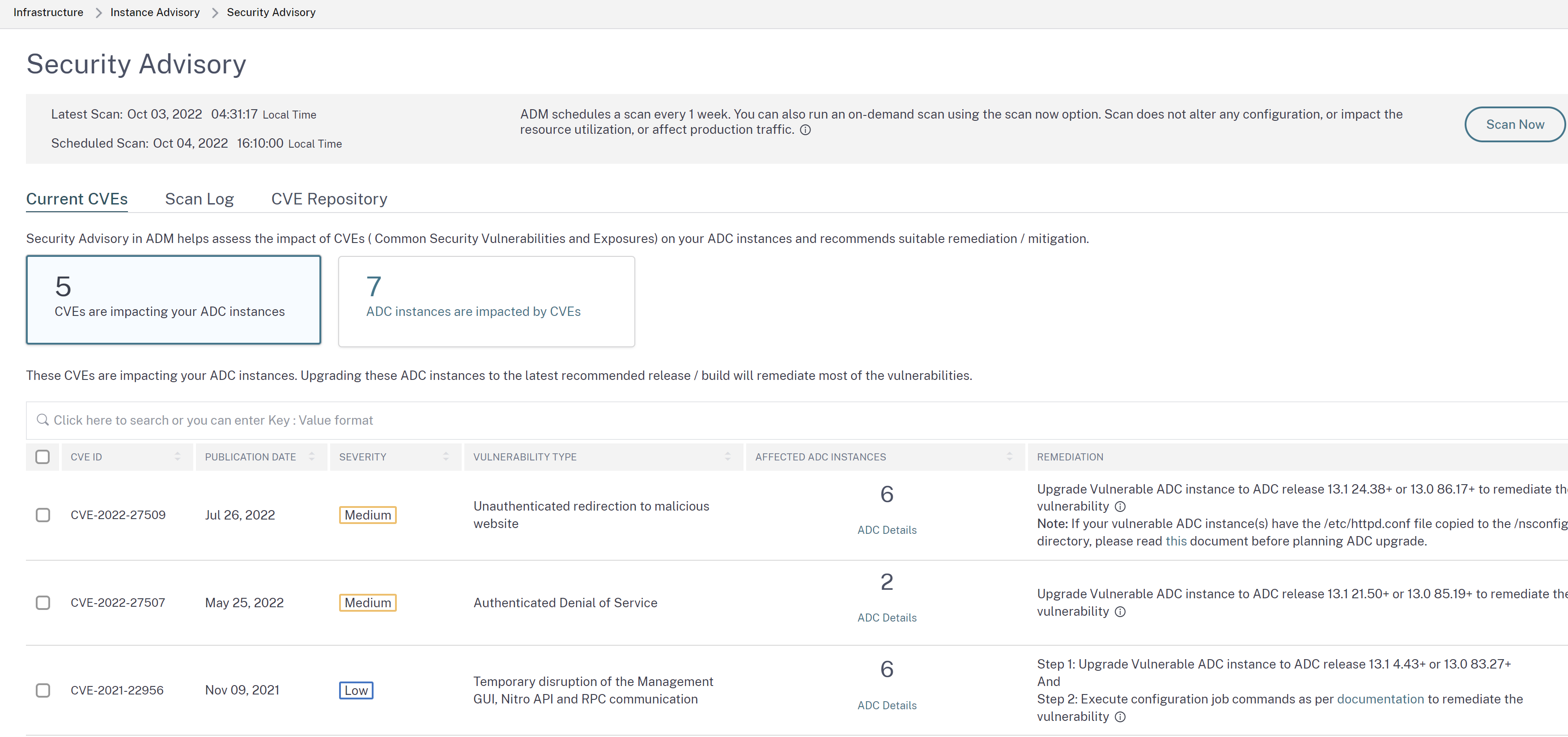Click info icon in CVE-2021-22956 remediation

coord(1120,717)
